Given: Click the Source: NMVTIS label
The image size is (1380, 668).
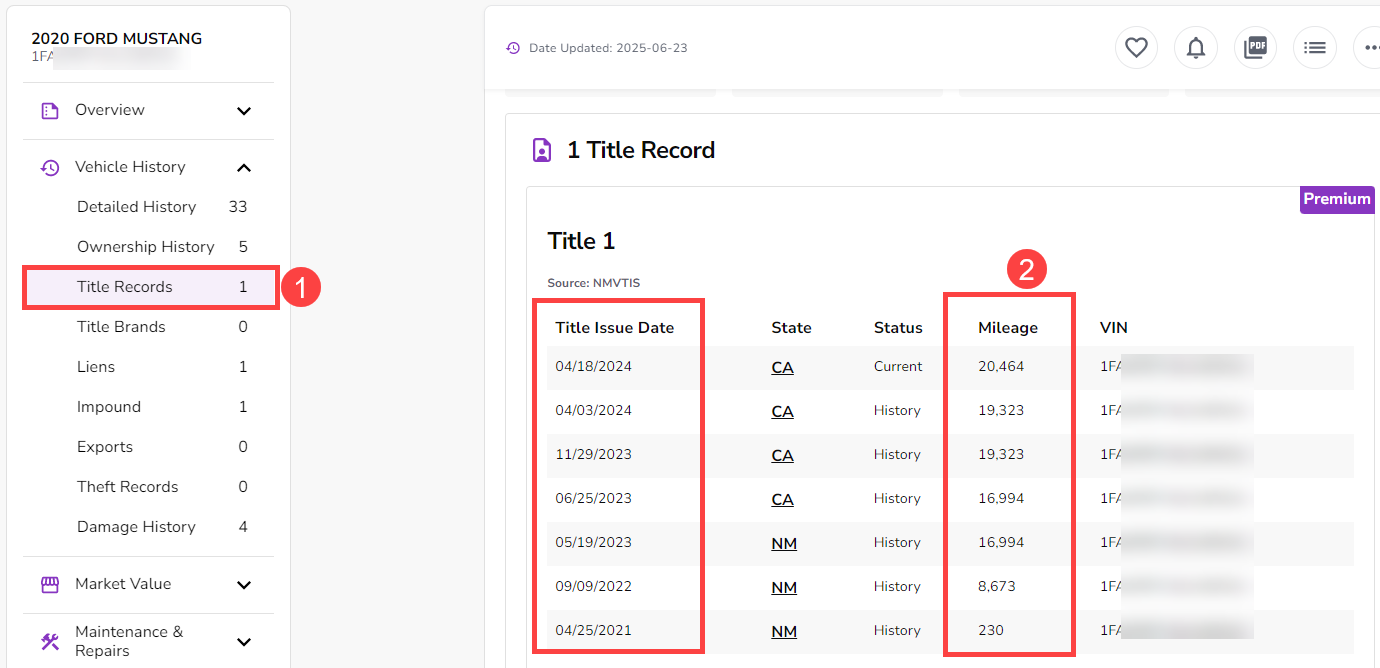Looking at the screenshot, I should pos(594,284).
